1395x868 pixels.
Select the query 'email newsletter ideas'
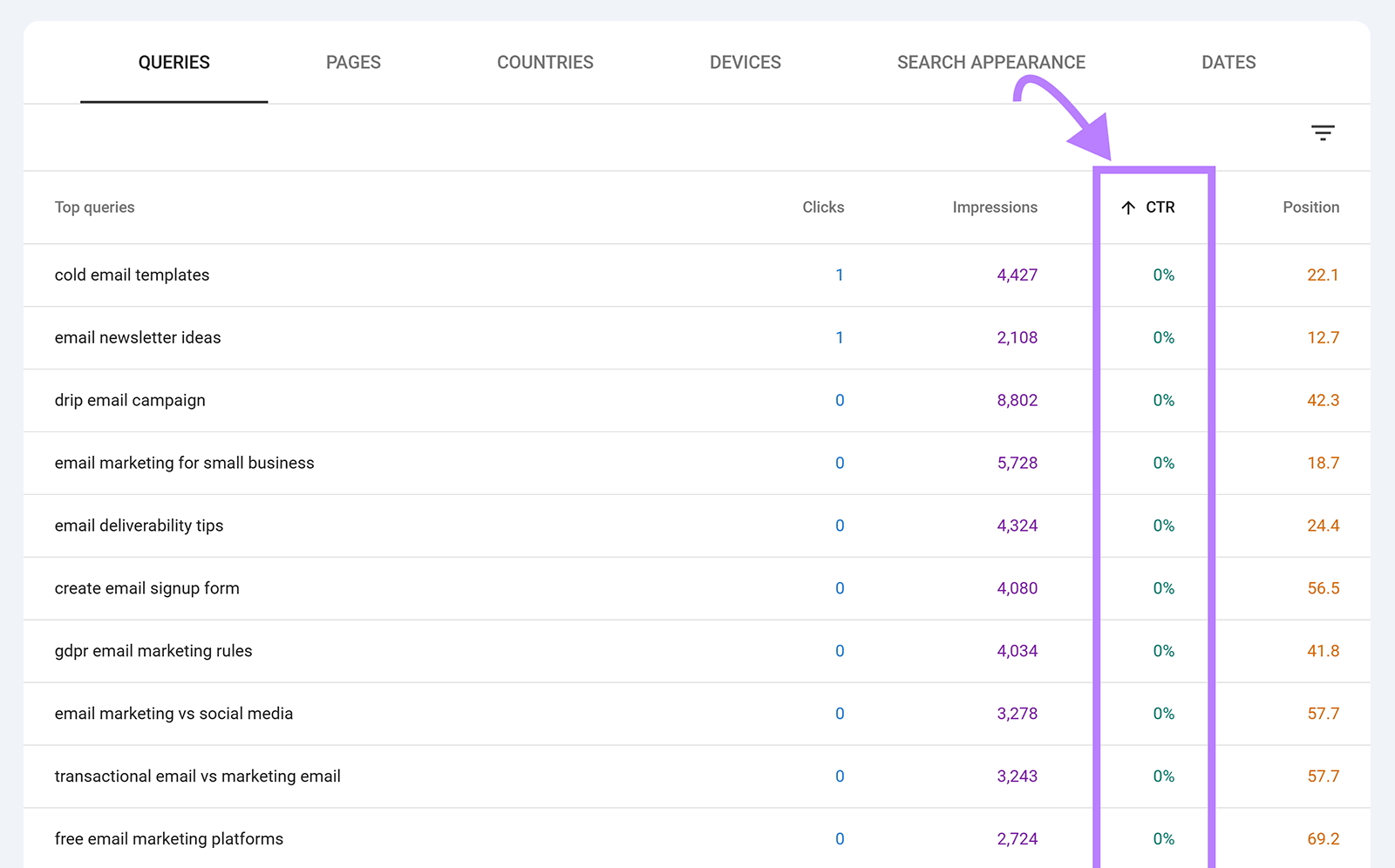pyautogui.click(x=137, y=338)
